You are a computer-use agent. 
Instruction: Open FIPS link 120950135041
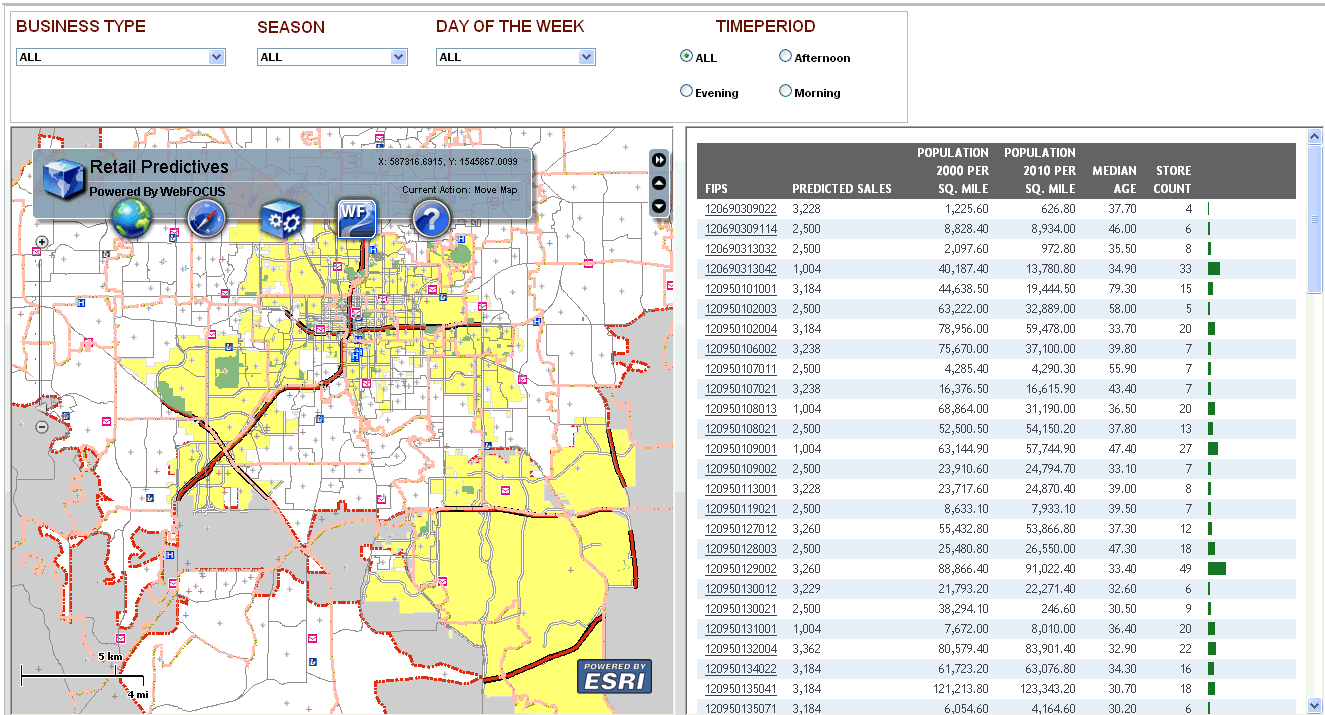[x=741, y=689]
